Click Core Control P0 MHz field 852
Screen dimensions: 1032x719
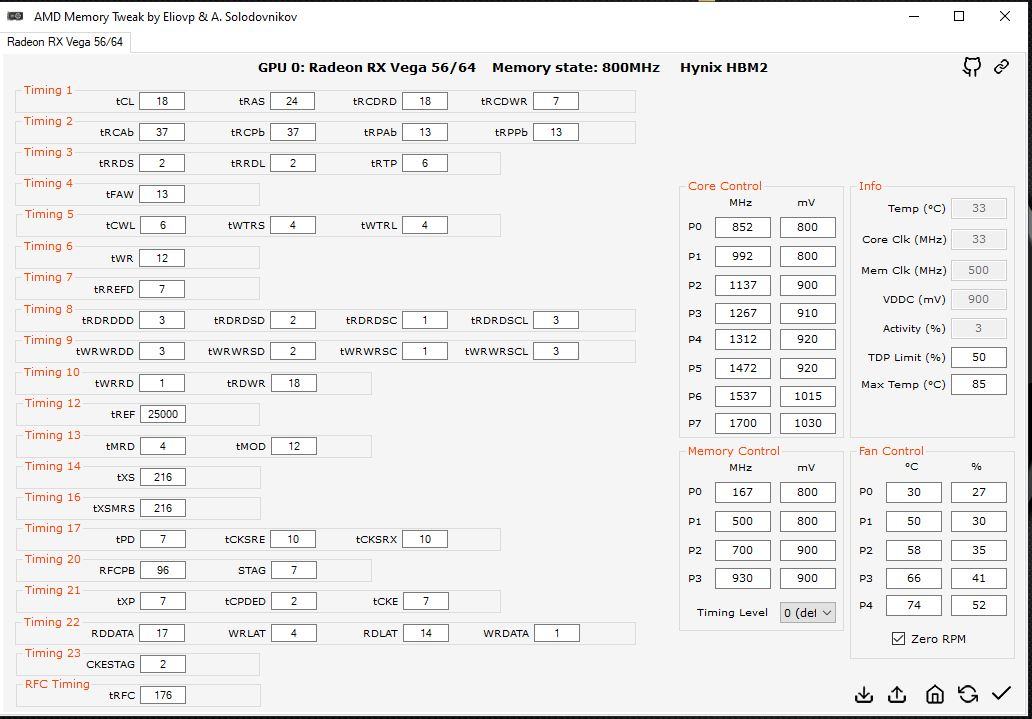pos(742,228)
